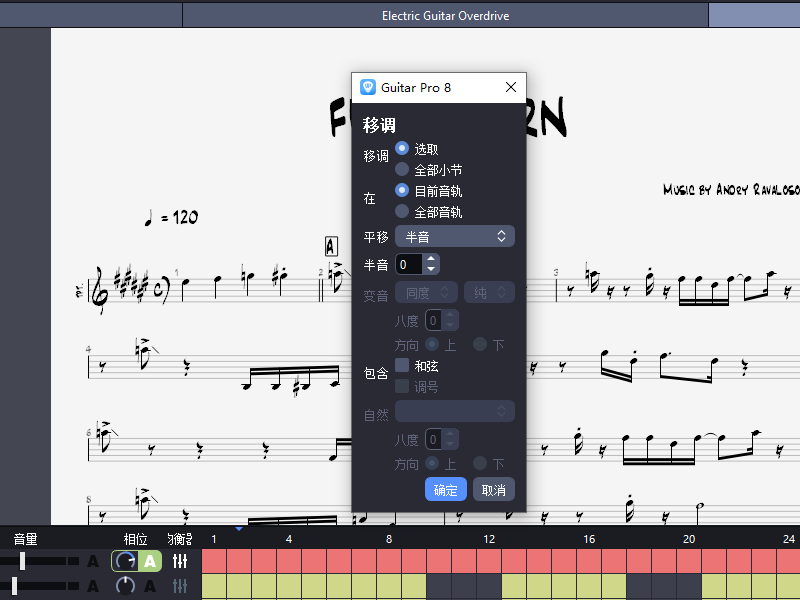Select the Electric Guitar Overdrive track tab
This screenshot has width=800, height=600.
(445, 15)
